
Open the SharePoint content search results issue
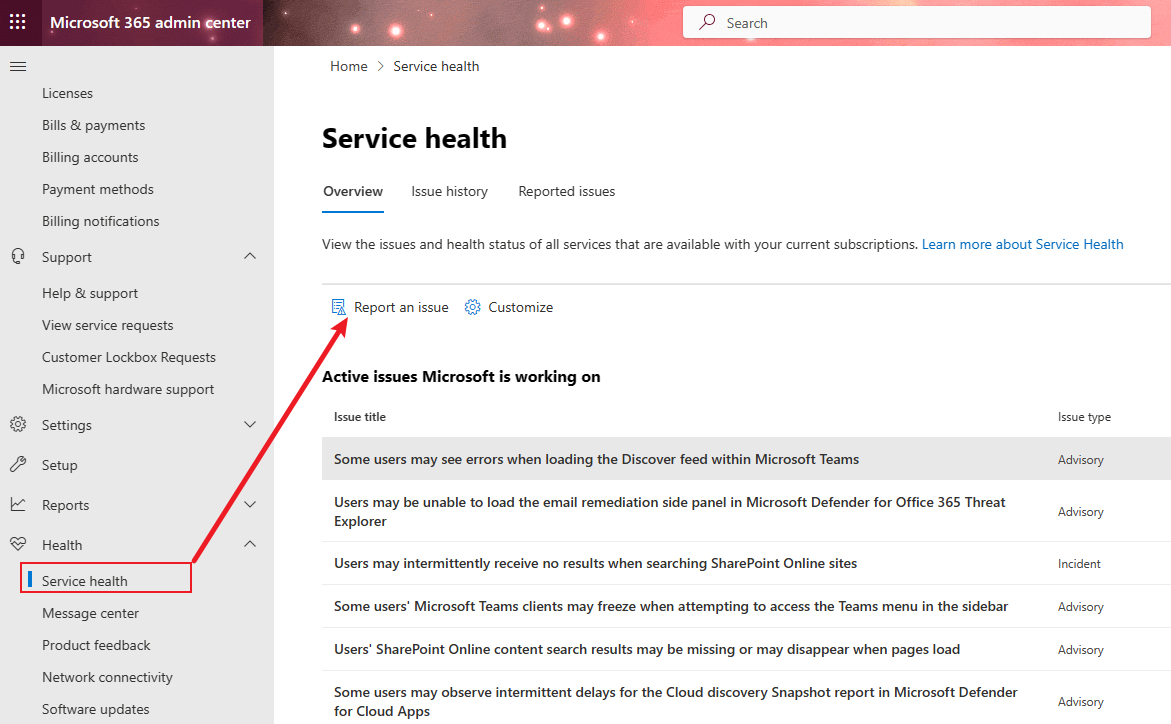click(647, 649)
